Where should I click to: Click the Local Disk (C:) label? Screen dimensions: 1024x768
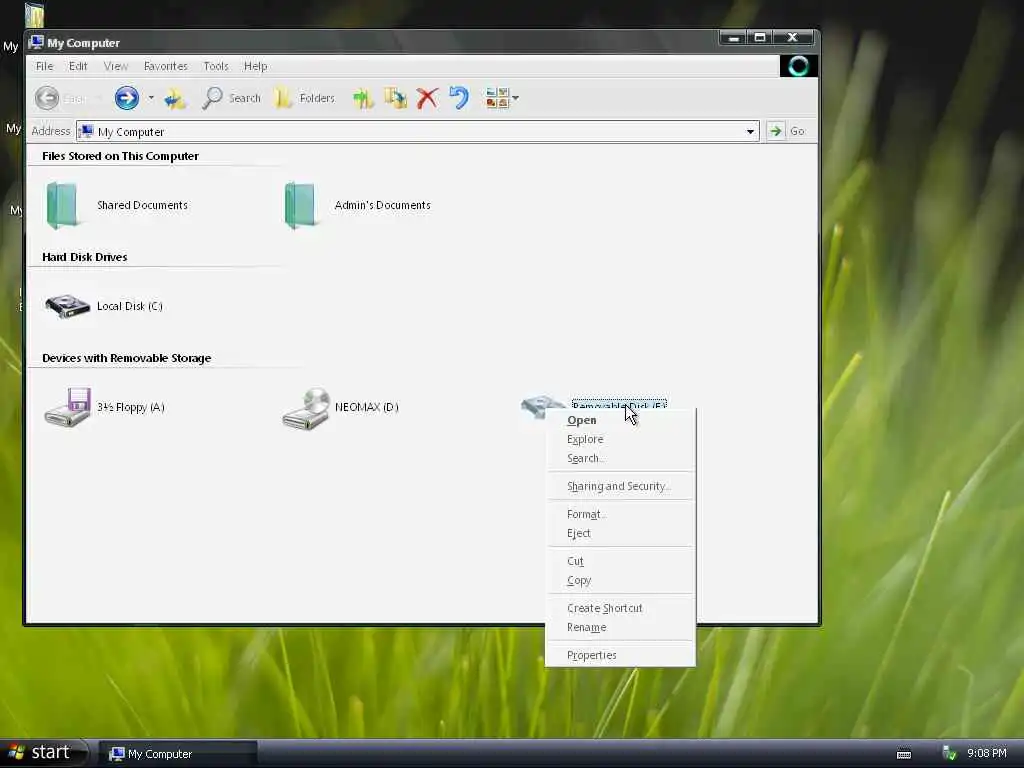pos(130,306)
